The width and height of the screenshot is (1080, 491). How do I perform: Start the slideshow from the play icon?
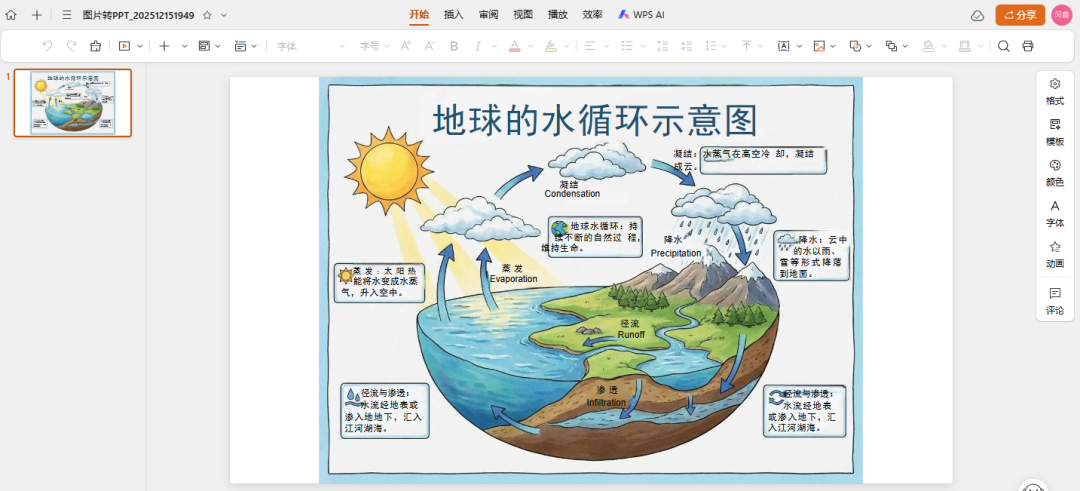[x=125, y=45]
